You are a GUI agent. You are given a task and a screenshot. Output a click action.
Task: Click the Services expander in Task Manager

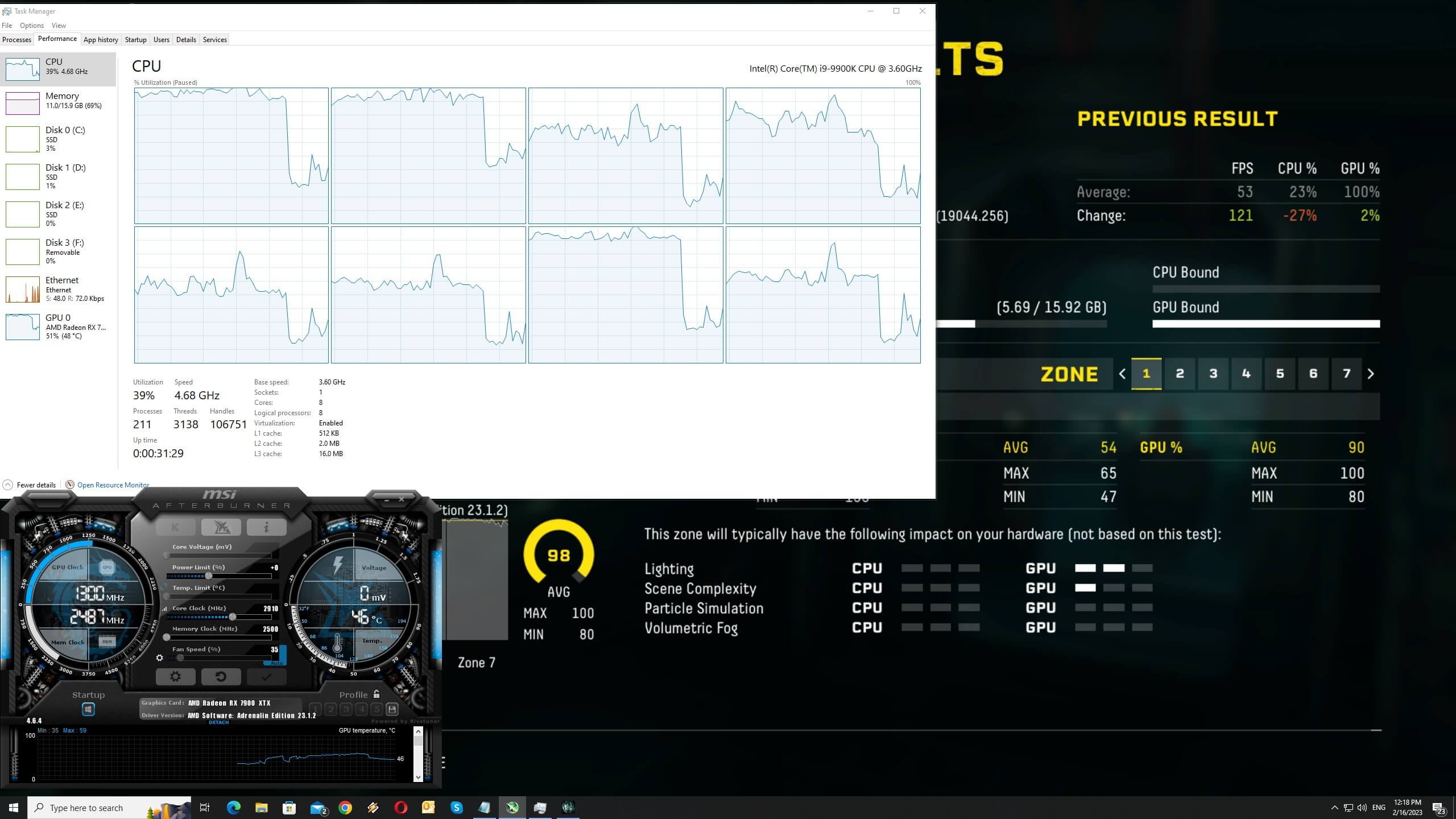214,39
